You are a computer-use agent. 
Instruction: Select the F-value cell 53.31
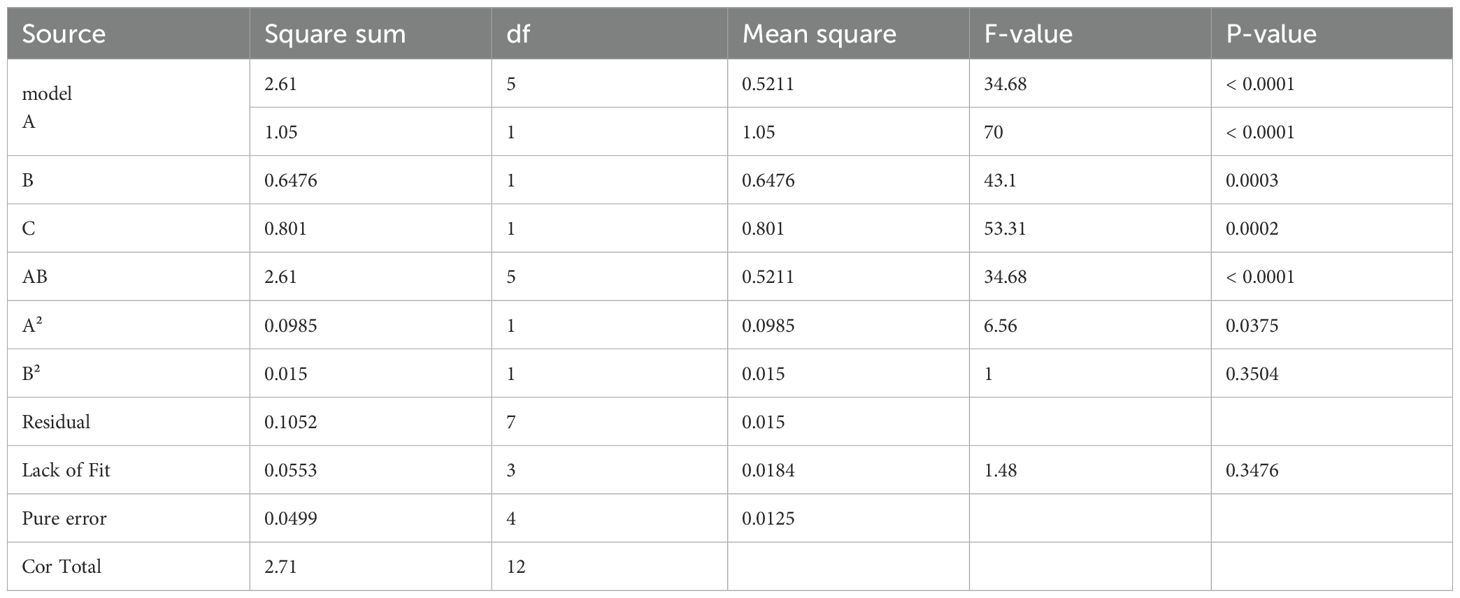pyautogui.click(x=1008, y=228)
